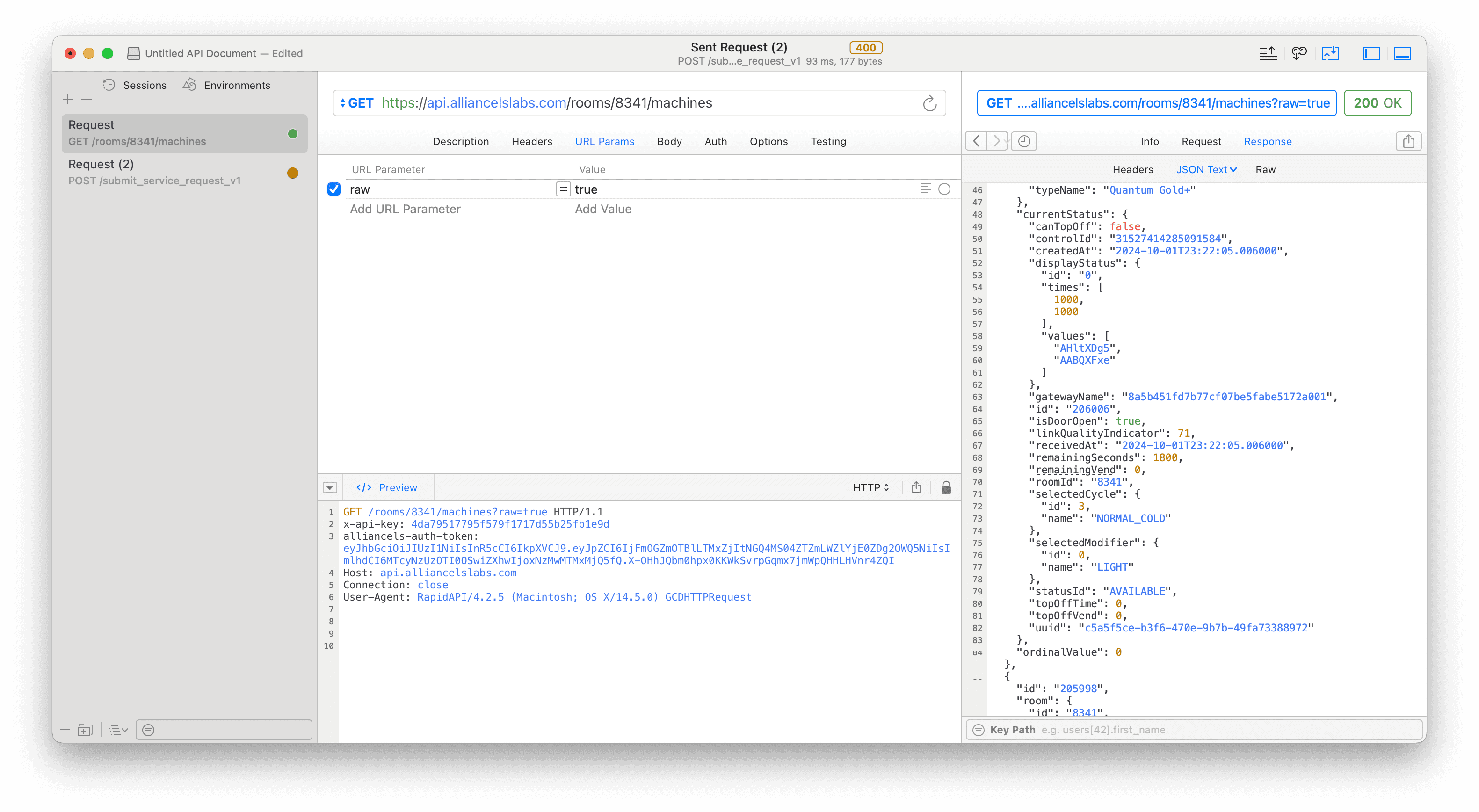This screenshot has height=812, width=1479.
Task: Click the Sent Request (2) title text
Action: (739, 47)
